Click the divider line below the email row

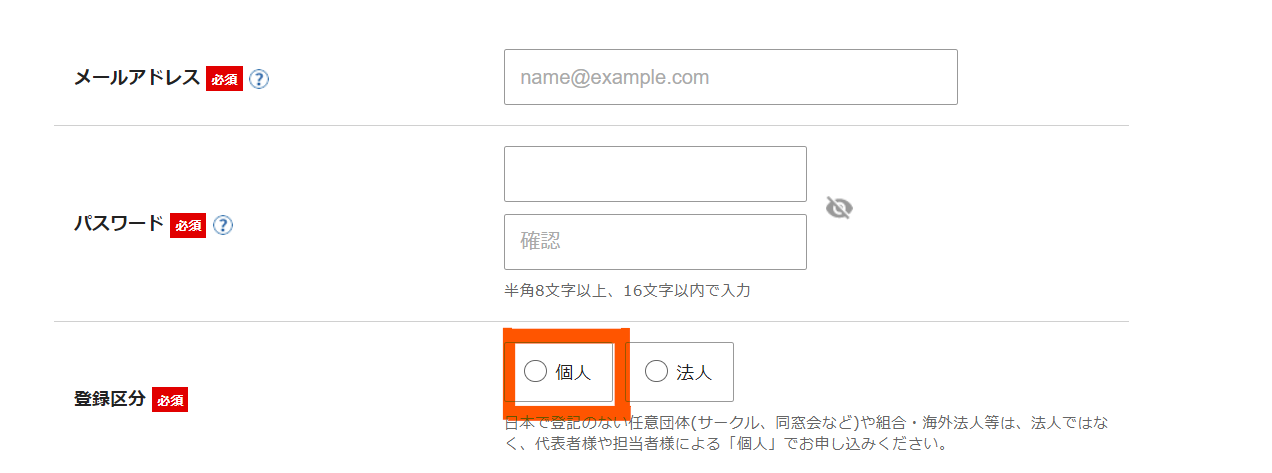[x=590, y=126]
